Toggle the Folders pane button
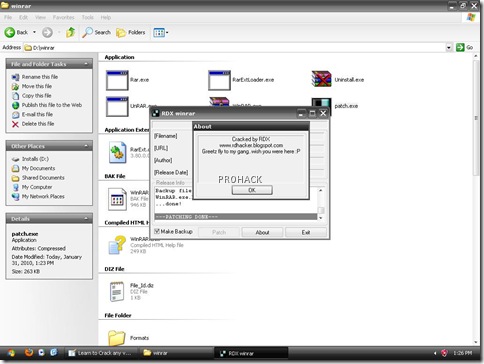 (131, 32)
